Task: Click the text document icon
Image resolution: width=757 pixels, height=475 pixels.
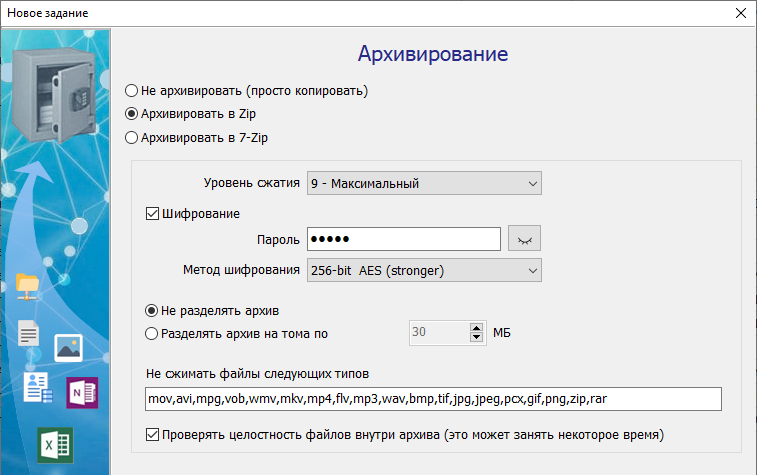Action: point(29,336)
